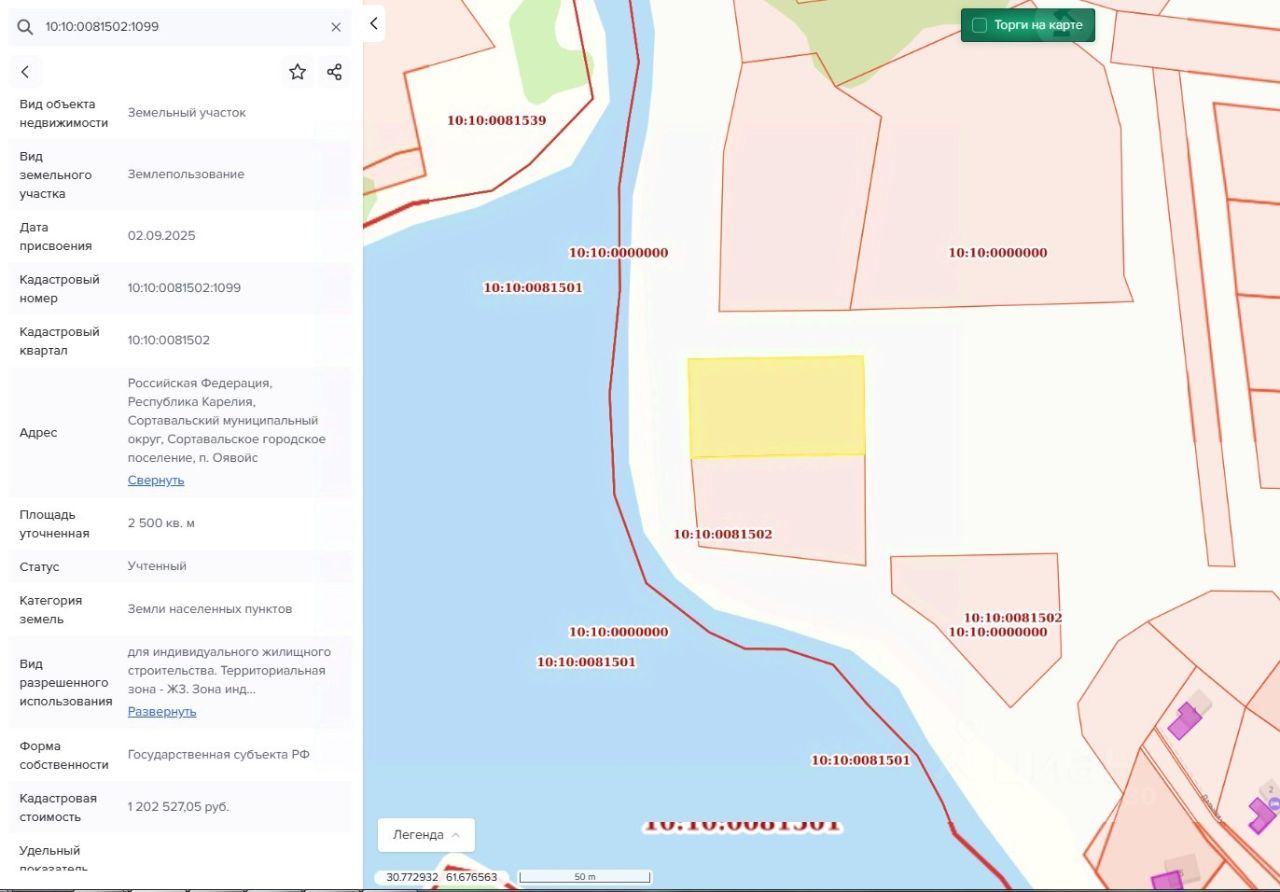1280x892 pixels.
Task: Click the address text mentioning 'Республика Карелия'
Action: 227,421
